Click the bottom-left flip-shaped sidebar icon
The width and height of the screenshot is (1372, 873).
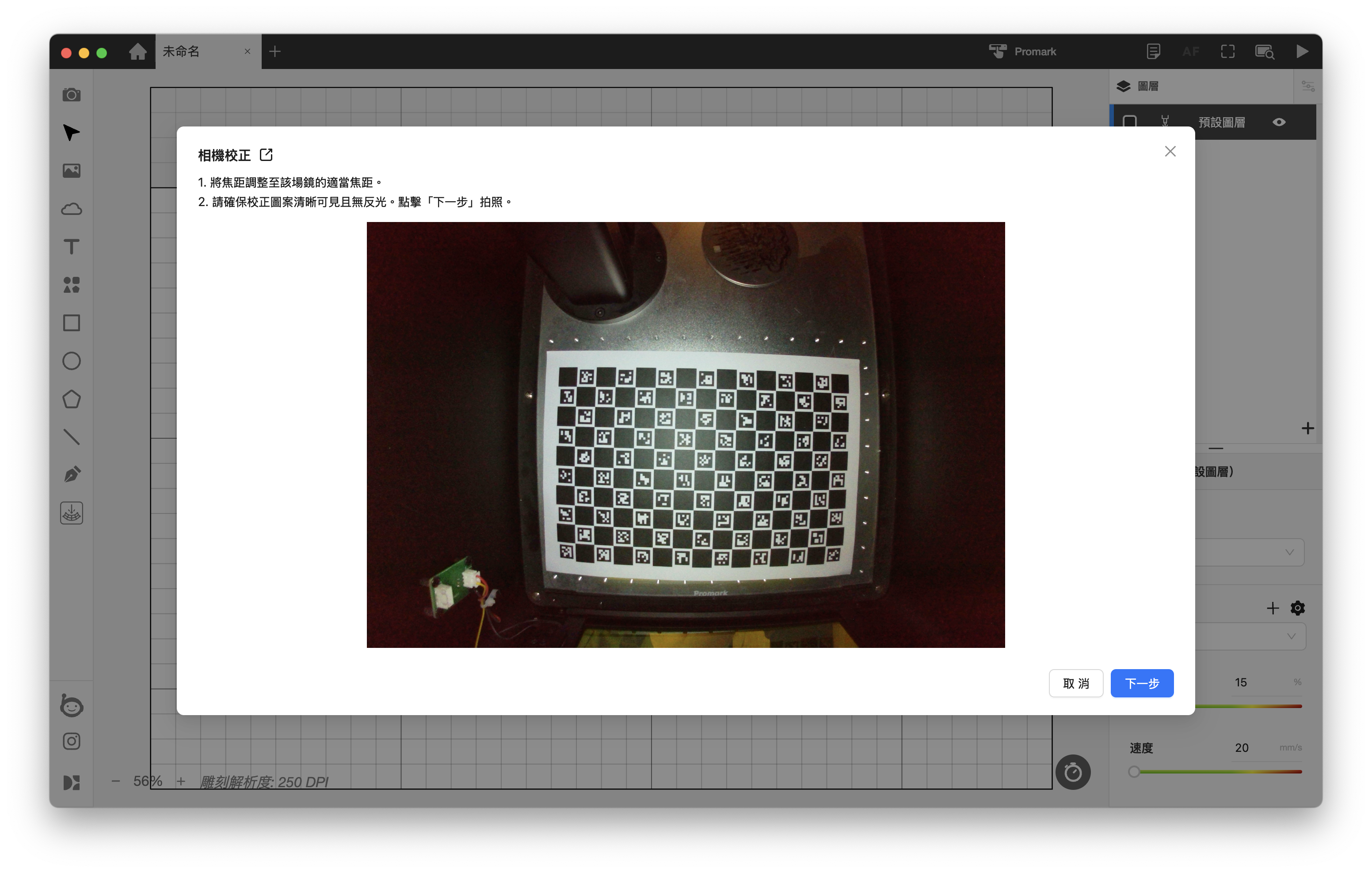coord(71,782)
